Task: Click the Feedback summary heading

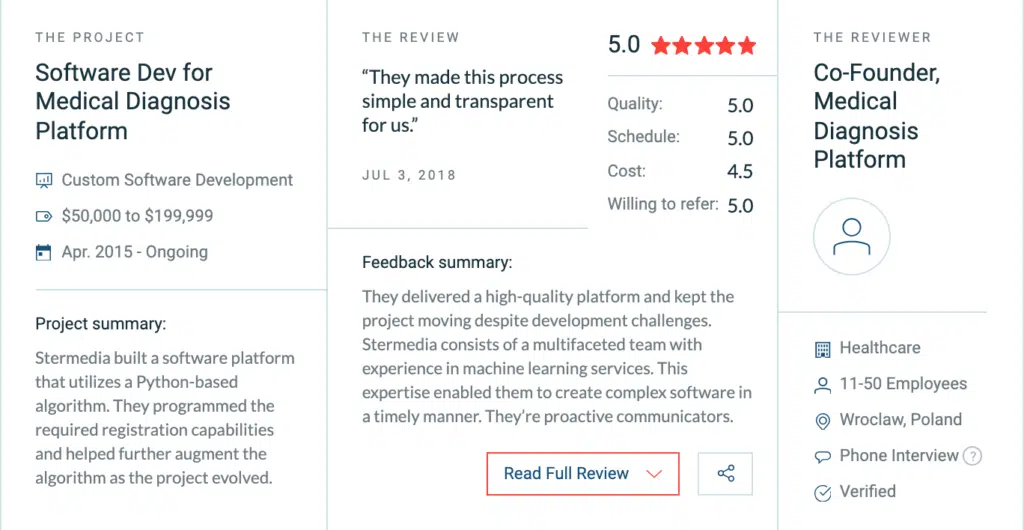Action: tap(438, 263)
